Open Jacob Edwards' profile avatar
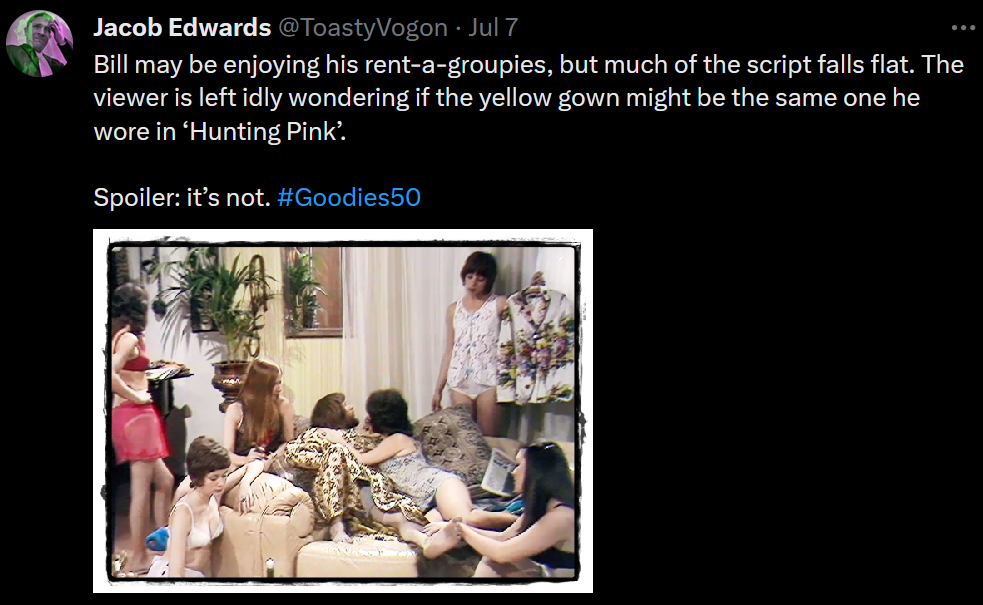983x605 pixels. [39, 43]
